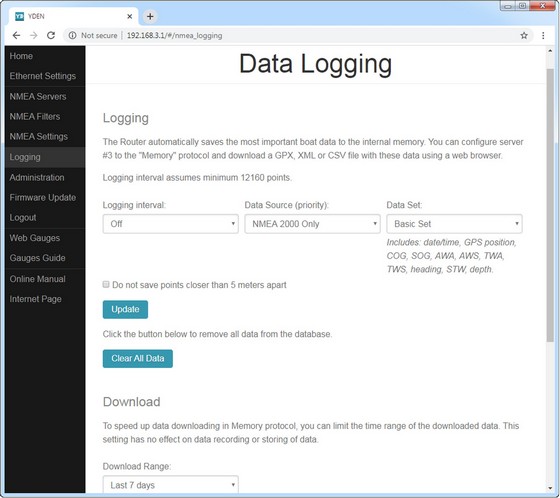Viewport: 560px width, 498px height.
Task: Open Ethernet Settings sidebar item
Action: [x=42, y=76]
